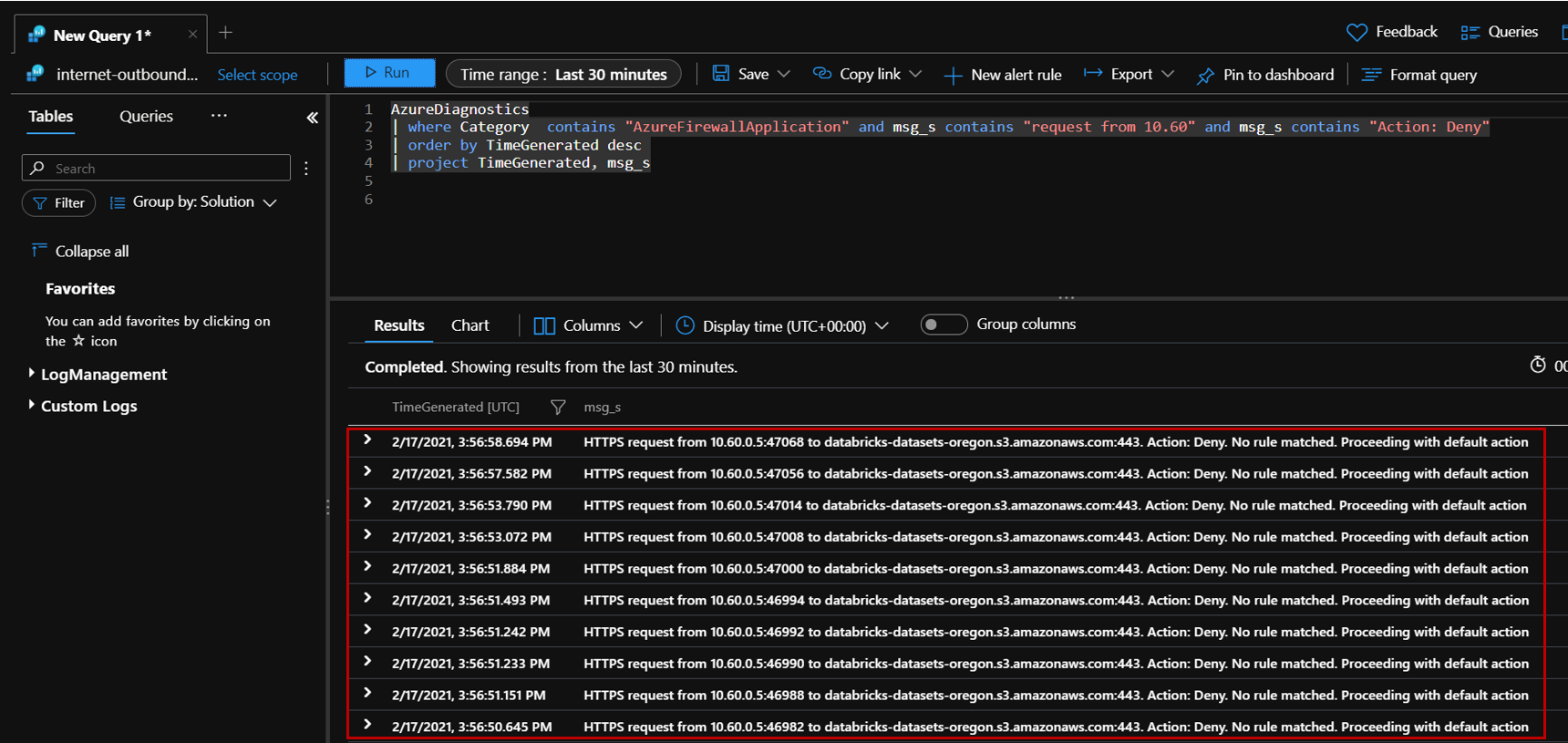Expand the Export dropdown arrow
Image resolution: width=1568 pixels, height=743 pixels.
click(1168, 74)
